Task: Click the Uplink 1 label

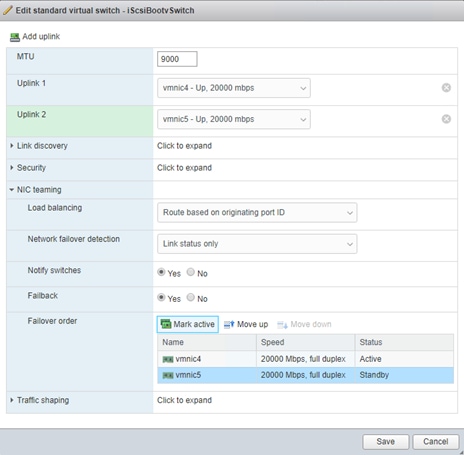Action: [x=31, y=83]
